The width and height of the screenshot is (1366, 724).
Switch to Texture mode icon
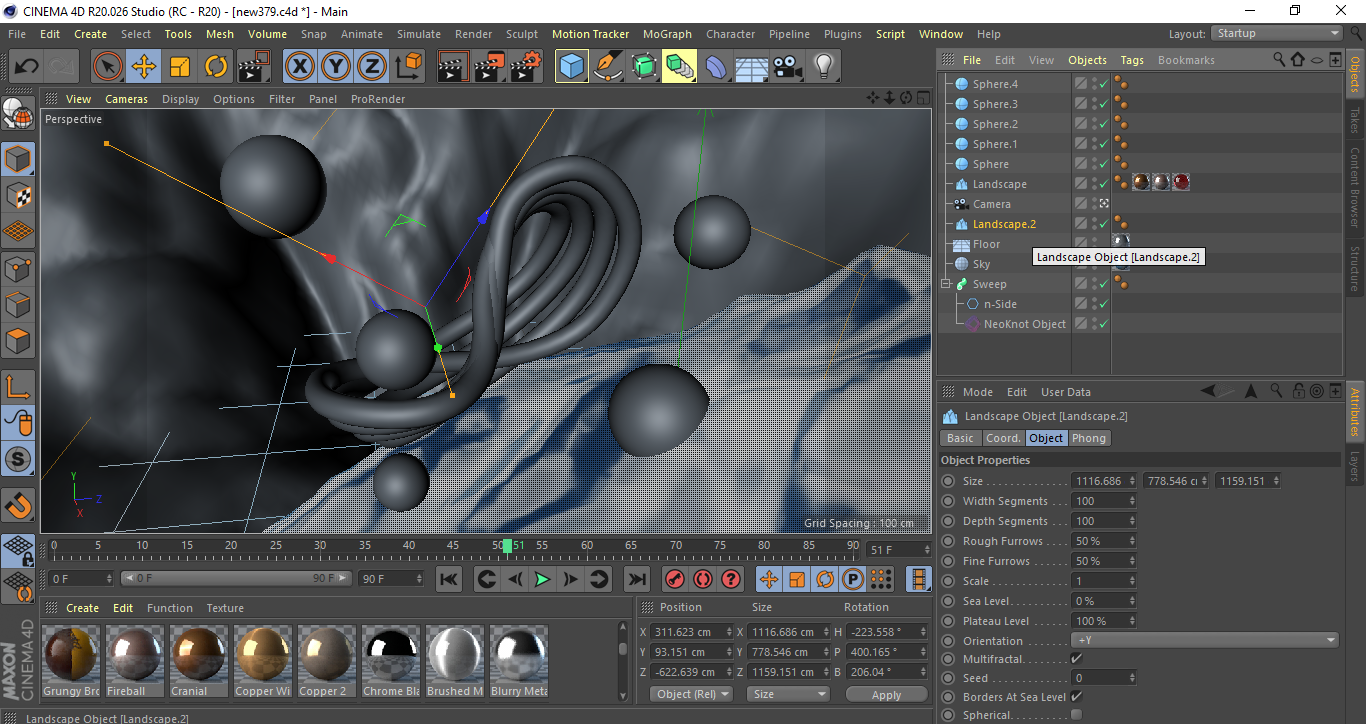[18, 195]
